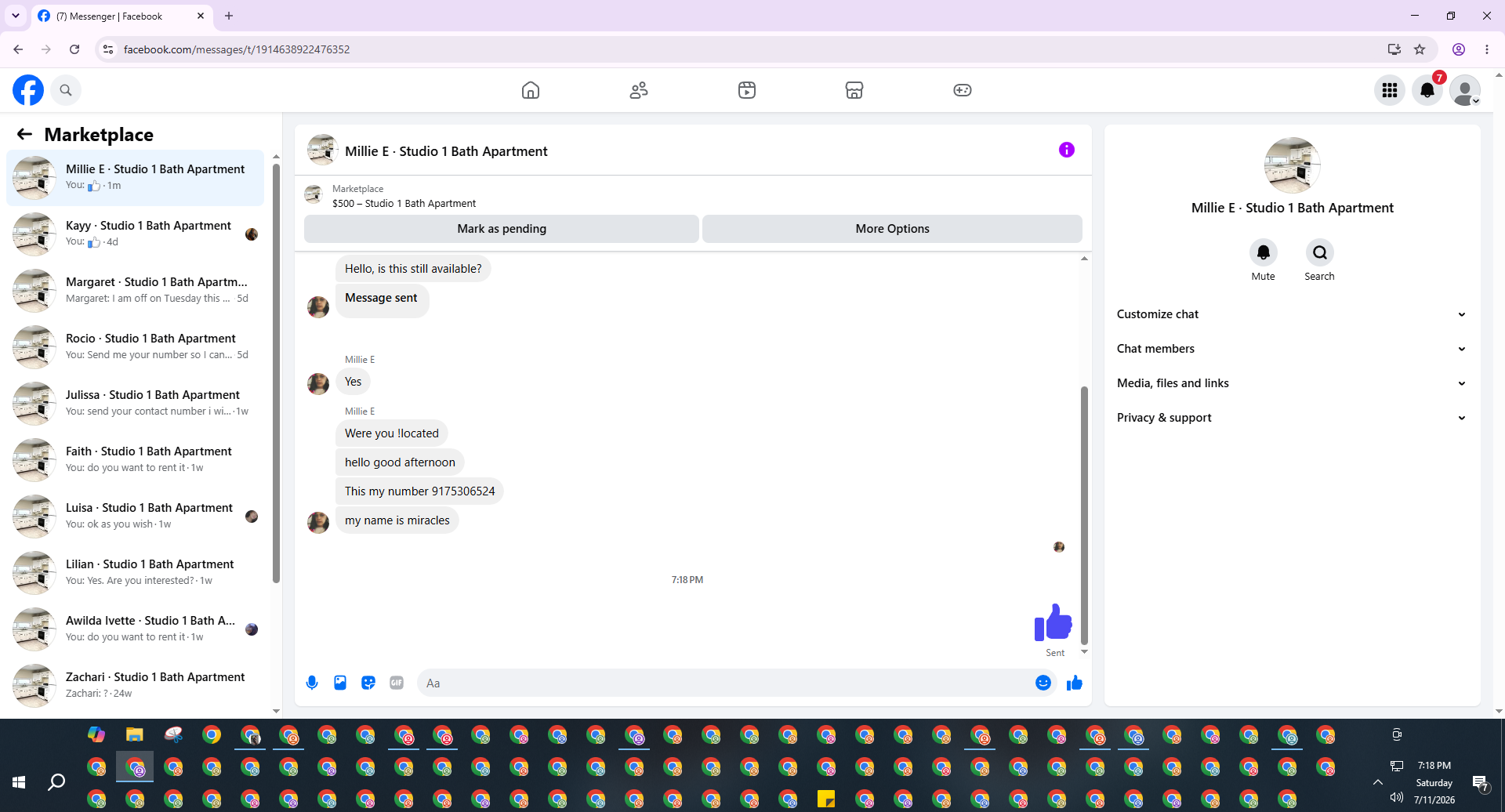The width and height of the screenshot is (1505, 812).
Task: Open the Reels video icon
Action: click(747, 90)
